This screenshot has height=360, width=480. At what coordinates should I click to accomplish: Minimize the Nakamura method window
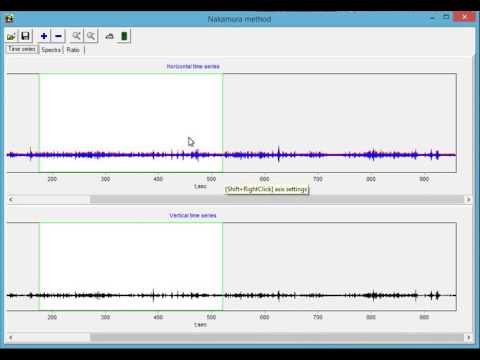(433, 18)
